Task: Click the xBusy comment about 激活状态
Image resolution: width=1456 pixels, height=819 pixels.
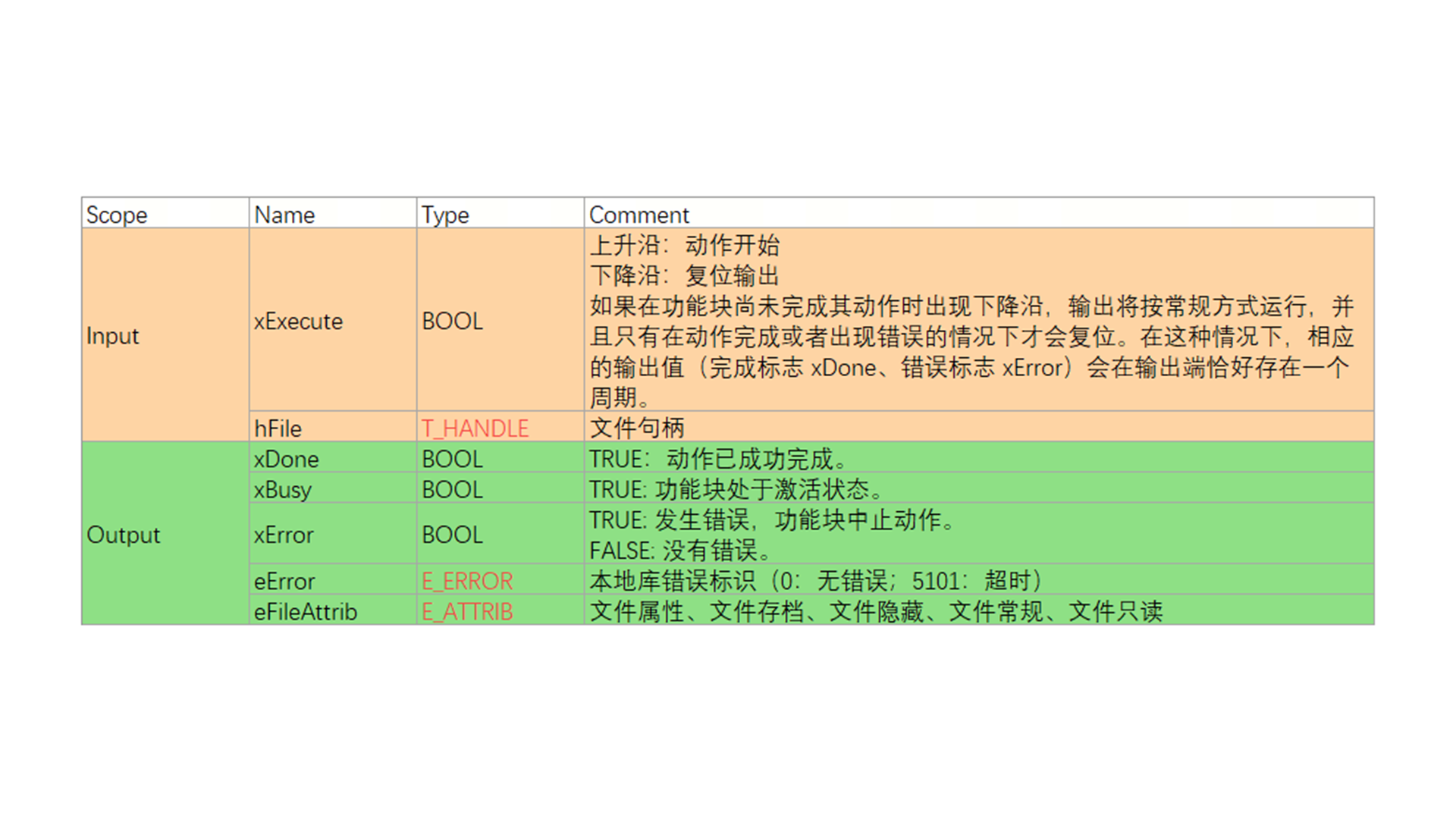Action: click(x=736, y=489)
